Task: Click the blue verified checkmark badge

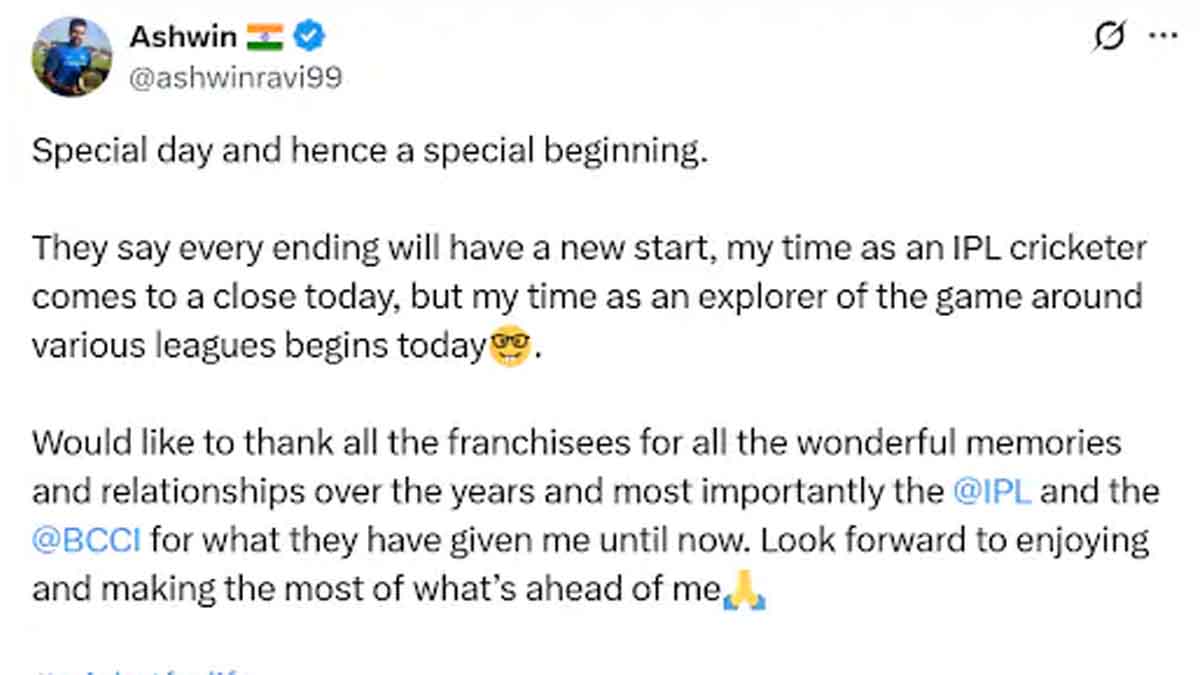Action: pyautogui.click(x=310, y=38)
